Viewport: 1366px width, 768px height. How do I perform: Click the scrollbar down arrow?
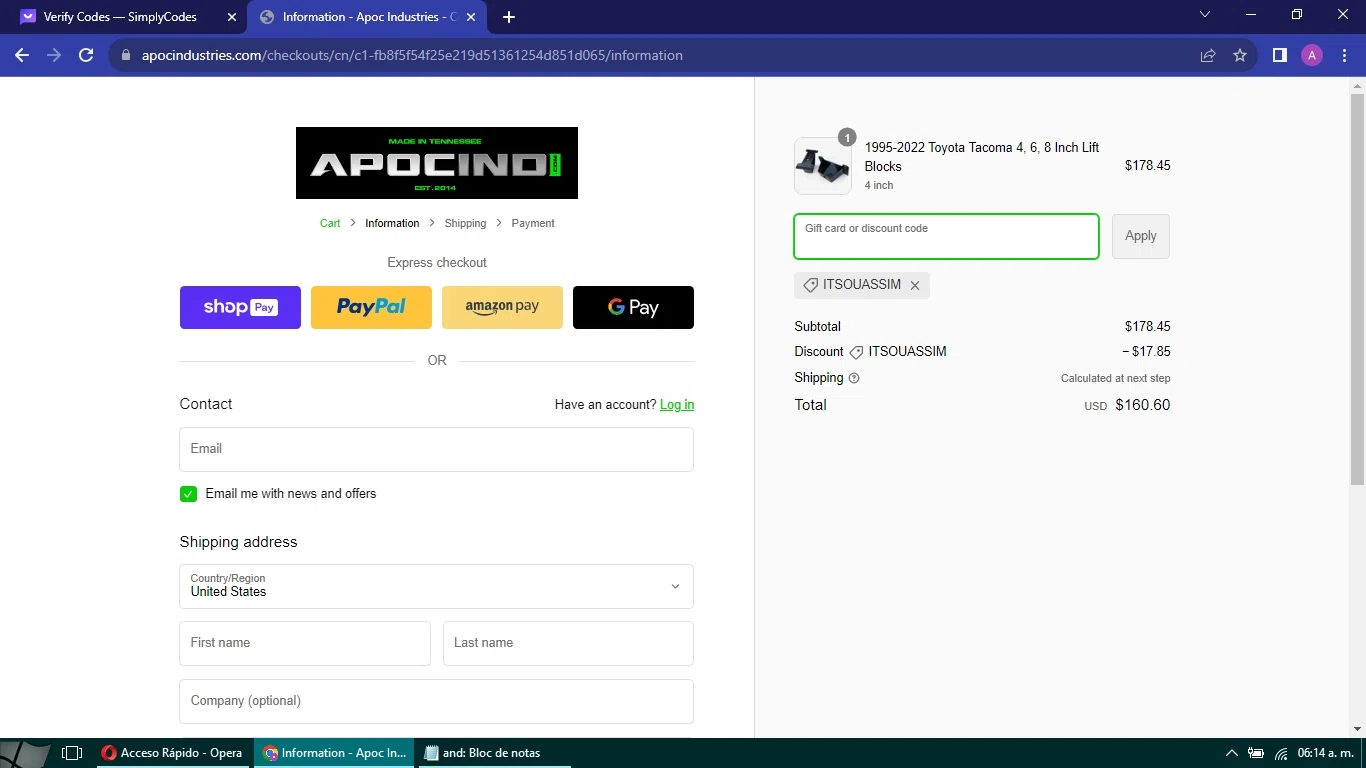click(1357, 729)
